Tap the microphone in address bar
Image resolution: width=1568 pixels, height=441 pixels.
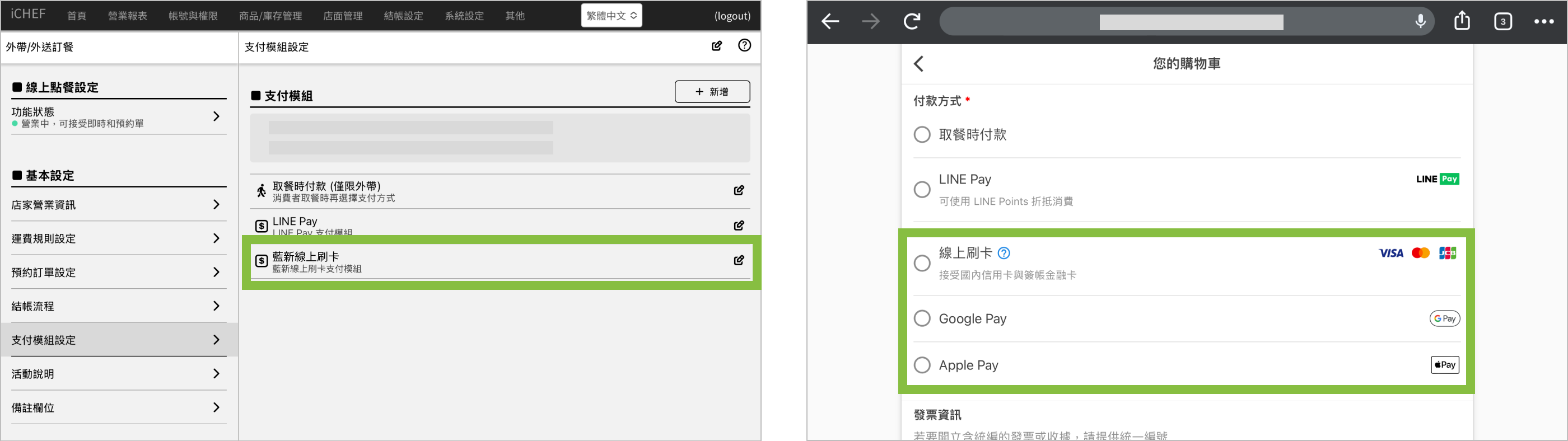tap(1420, 22)
